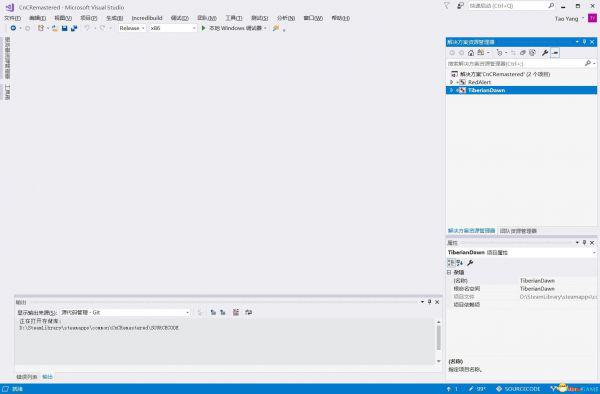The image size is (600, 394).
Task: Toggle categorized view in Properties panel
Action: coord(451,263)
